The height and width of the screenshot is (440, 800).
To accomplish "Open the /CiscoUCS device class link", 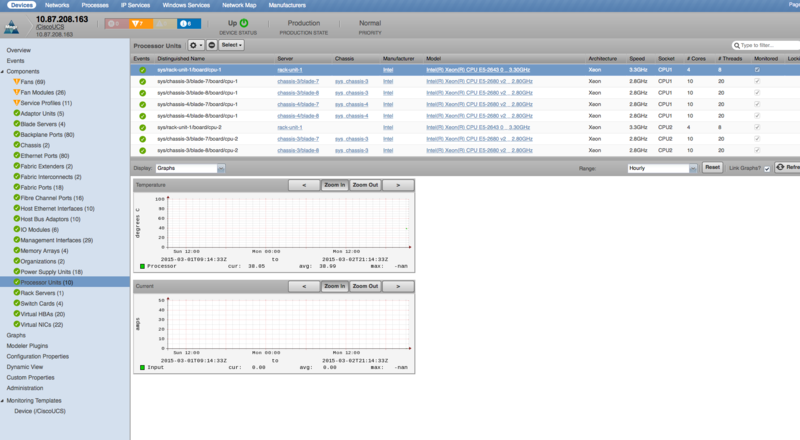I will [50, 27].
